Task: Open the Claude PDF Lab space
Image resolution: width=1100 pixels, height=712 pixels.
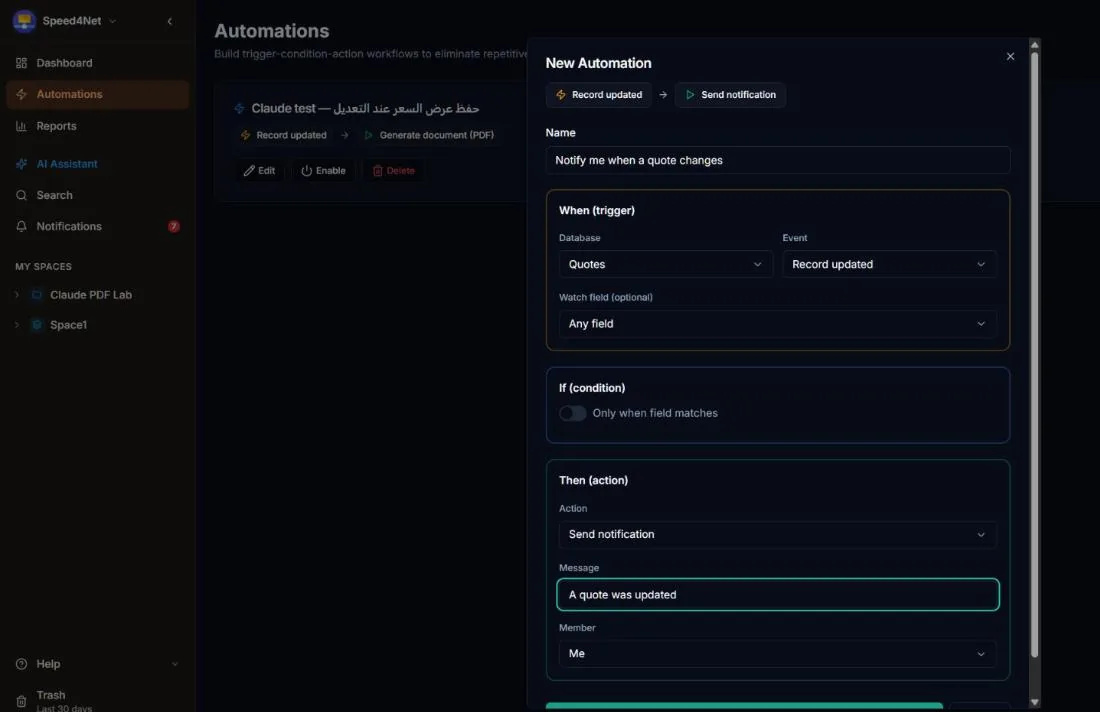Action: [x=90, y=295]
